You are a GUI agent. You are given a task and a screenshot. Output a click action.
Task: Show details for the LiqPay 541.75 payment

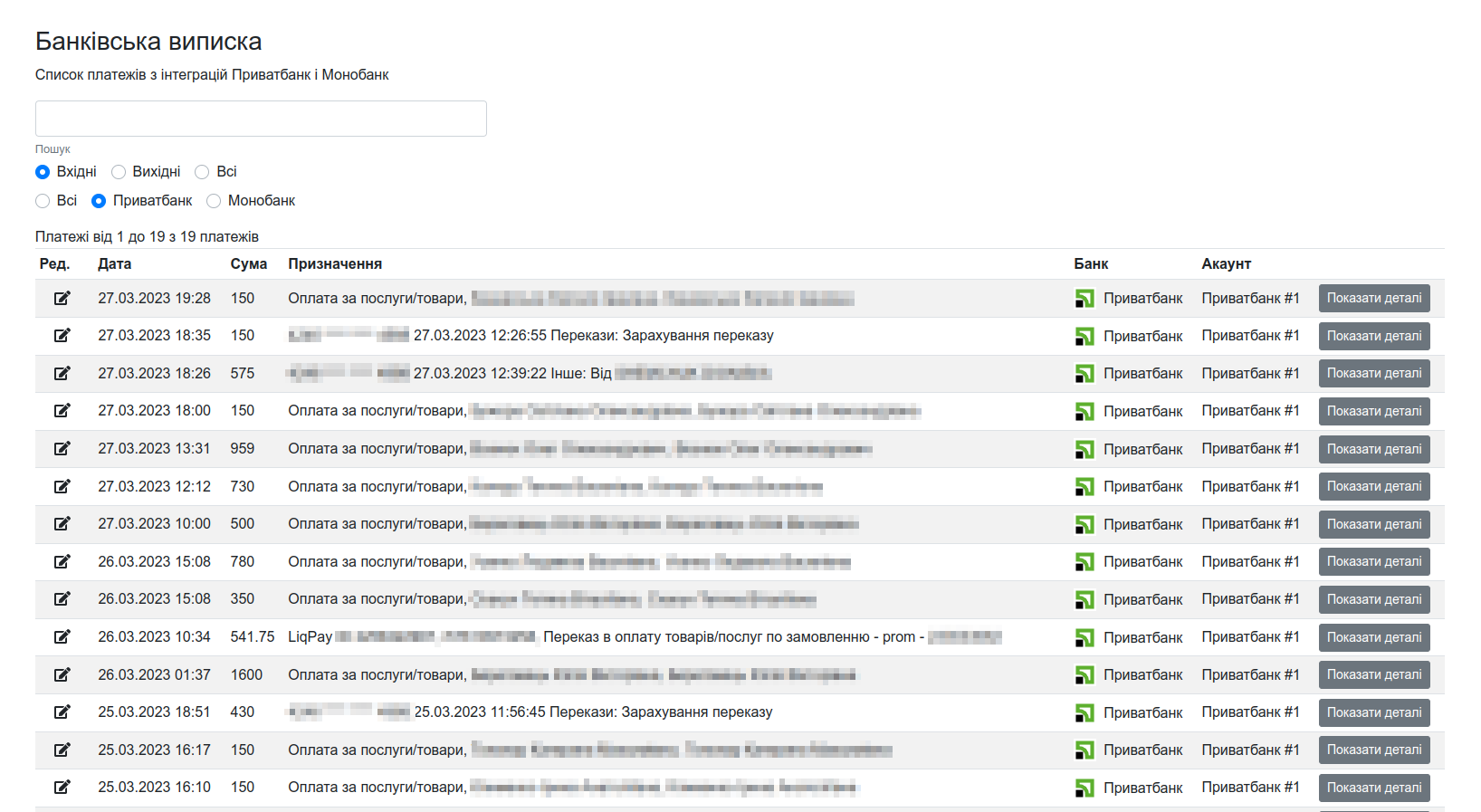pyautogui.click(x=1374, y=637)
